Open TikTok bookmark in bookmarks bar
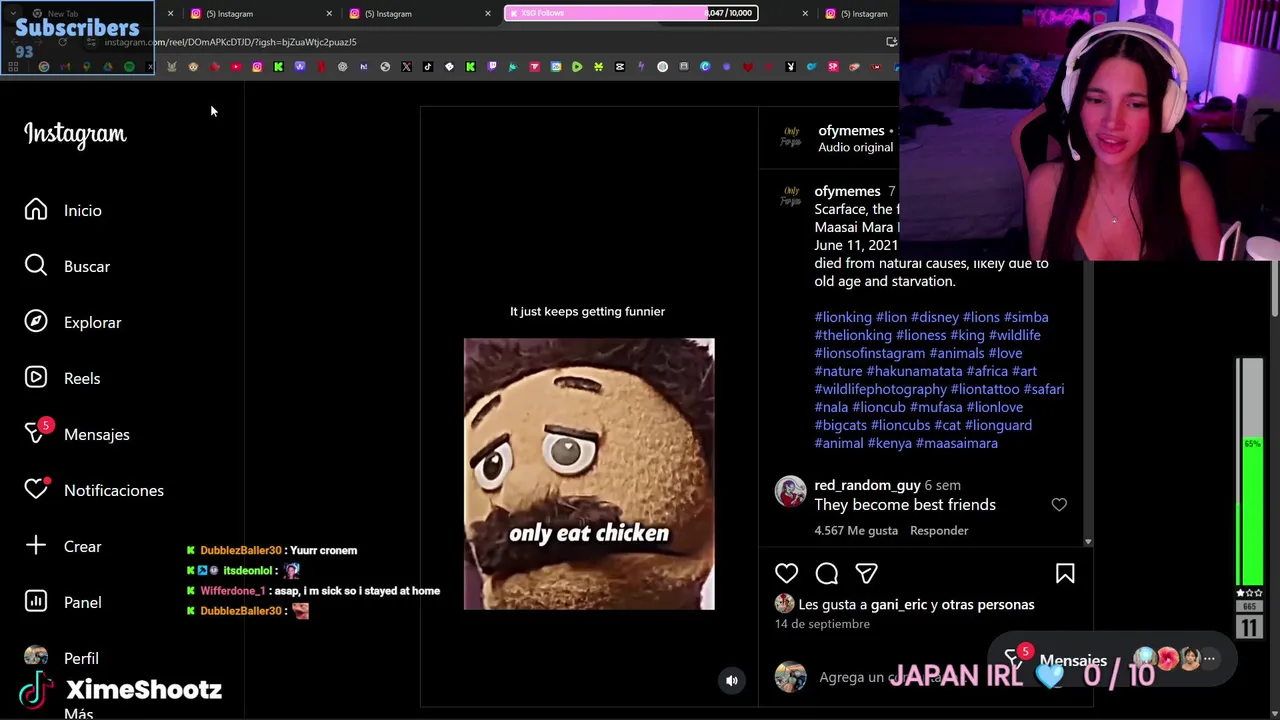The height and width of the screenshot is (720, 1280). click(427, 67)
